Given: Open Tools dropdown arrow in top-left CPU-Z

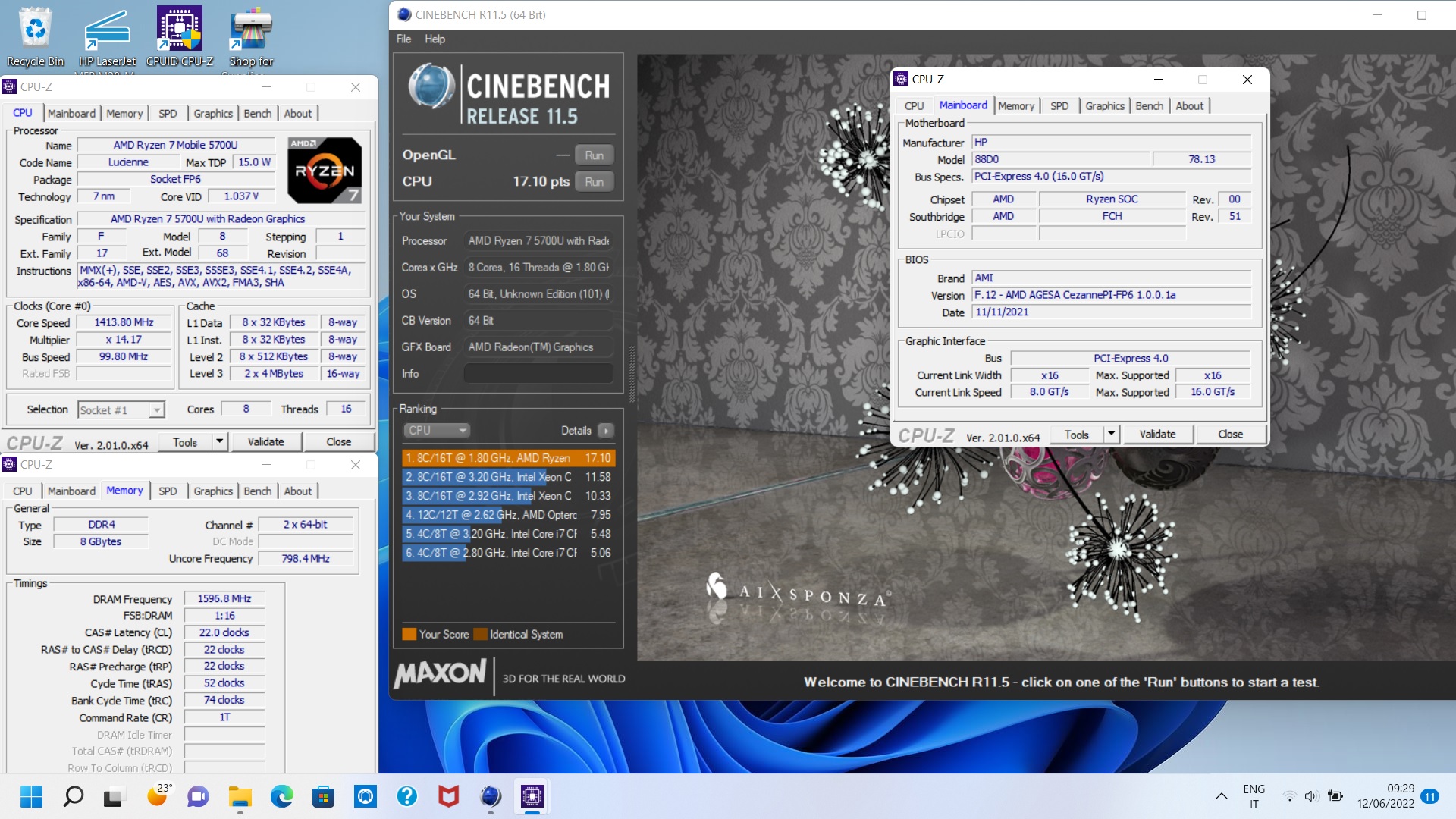Looking at the screenshot, I should pyautogui.click(x=219, y=441).
